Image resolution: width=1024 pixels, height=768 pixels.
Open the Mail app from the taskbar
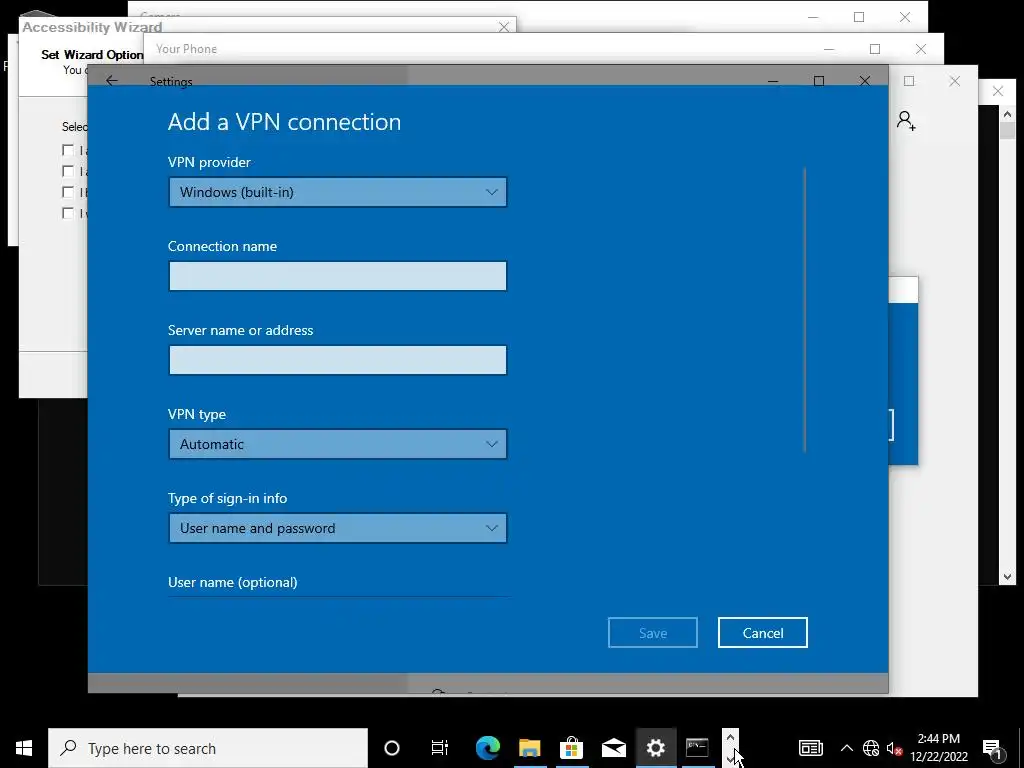[x=614, y=748]
